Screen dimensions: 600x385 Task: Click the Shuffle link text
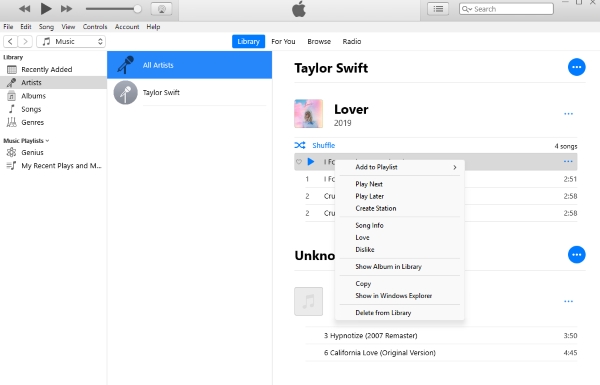[324, 145]
